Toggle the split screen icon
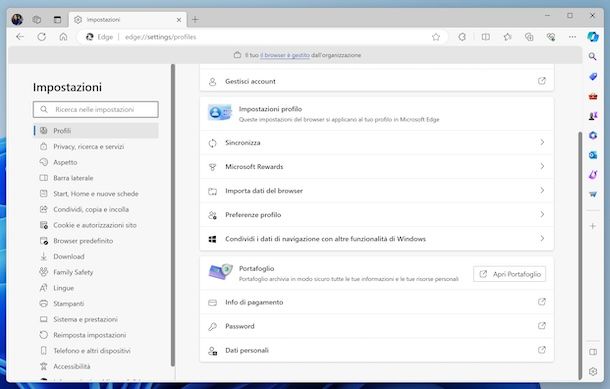Image resolution: width=610 pixels, height=389 pixels. point(486,37)
